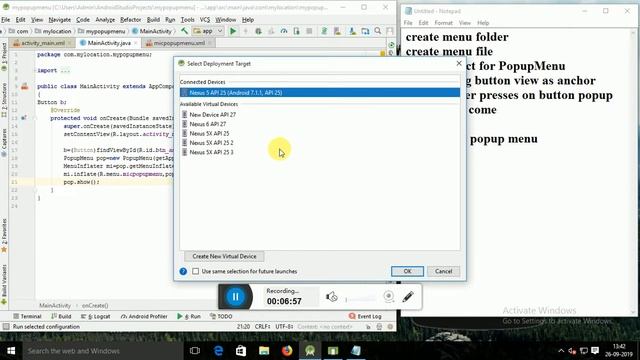
Task: Open the AVD Manager icon
Action: coord(337,31)
